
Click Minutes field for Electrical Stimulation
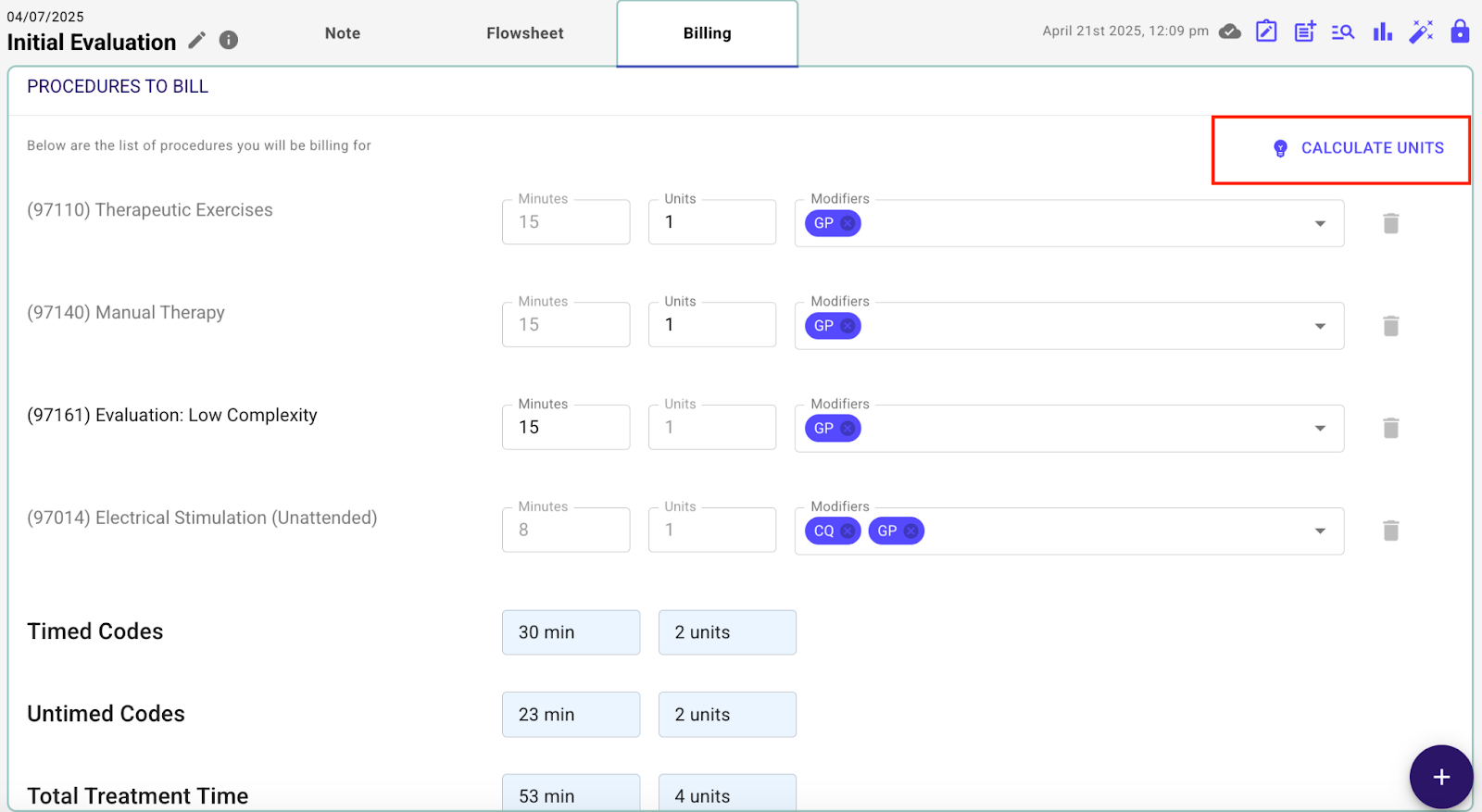[566, 530]
